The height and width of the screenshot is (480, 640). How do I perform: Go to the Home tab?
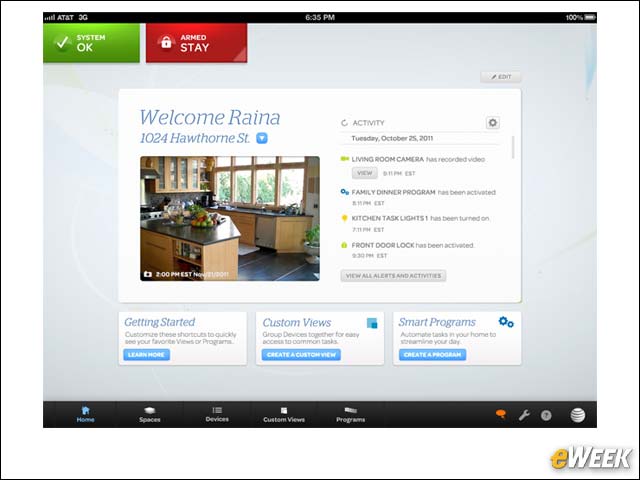(85, 414)
